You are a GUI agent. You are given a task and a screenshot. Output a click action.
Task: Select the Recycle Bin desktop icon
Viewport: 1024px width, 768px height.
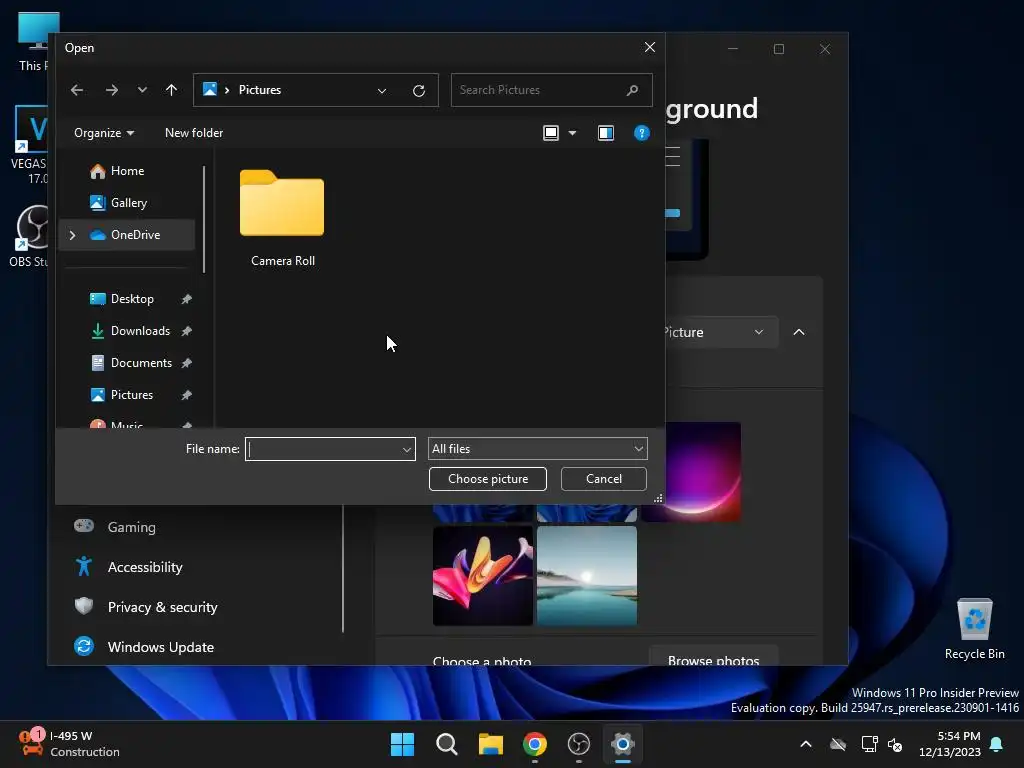tap(974, 630)
